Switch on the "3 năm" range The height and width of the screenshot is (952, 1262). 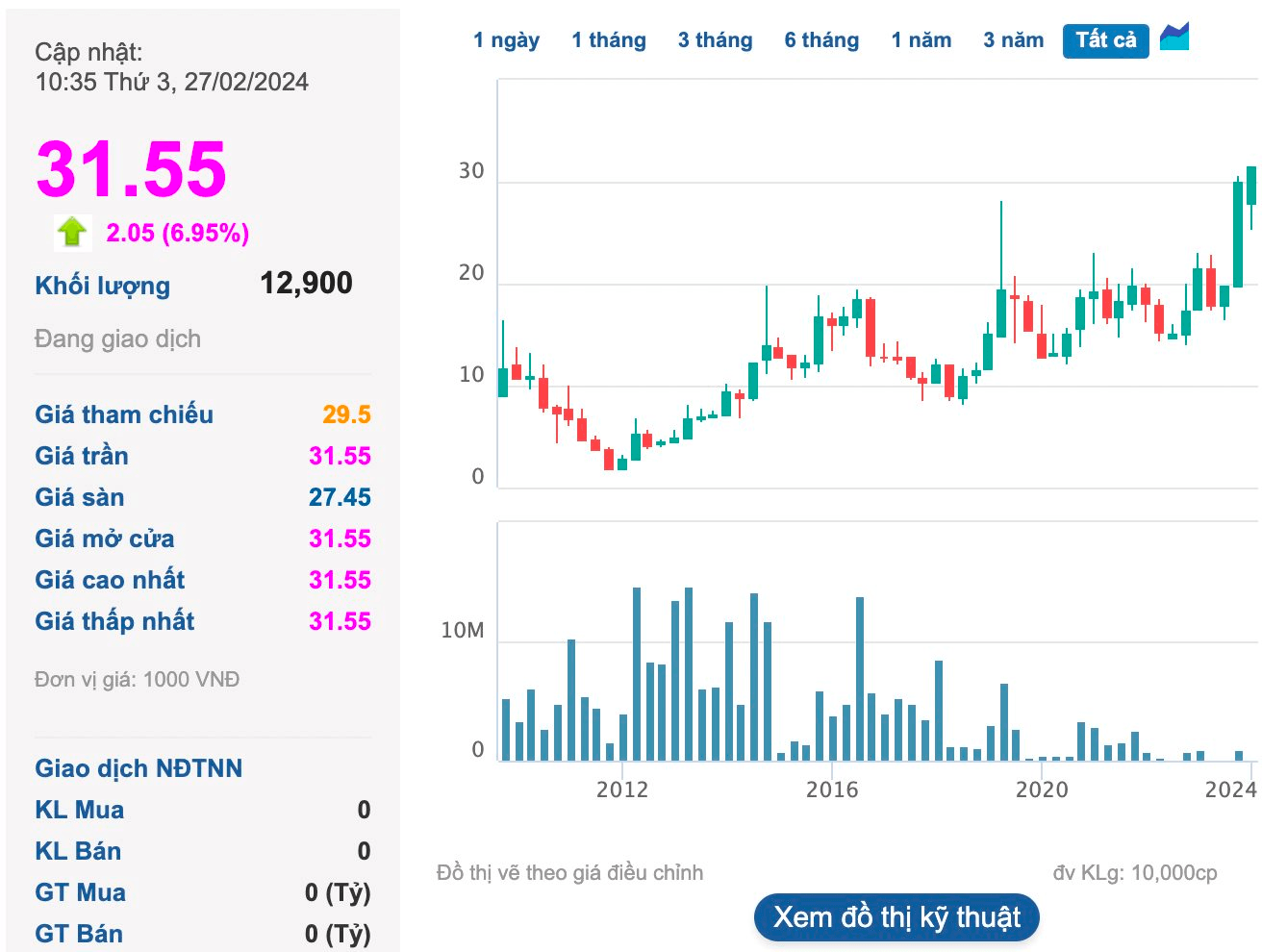[1013, 39]
